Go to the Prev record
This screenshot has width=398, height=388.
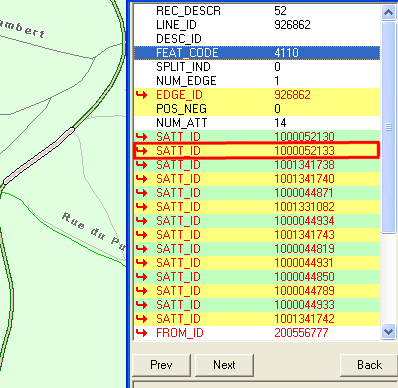[x=161, y=365]
